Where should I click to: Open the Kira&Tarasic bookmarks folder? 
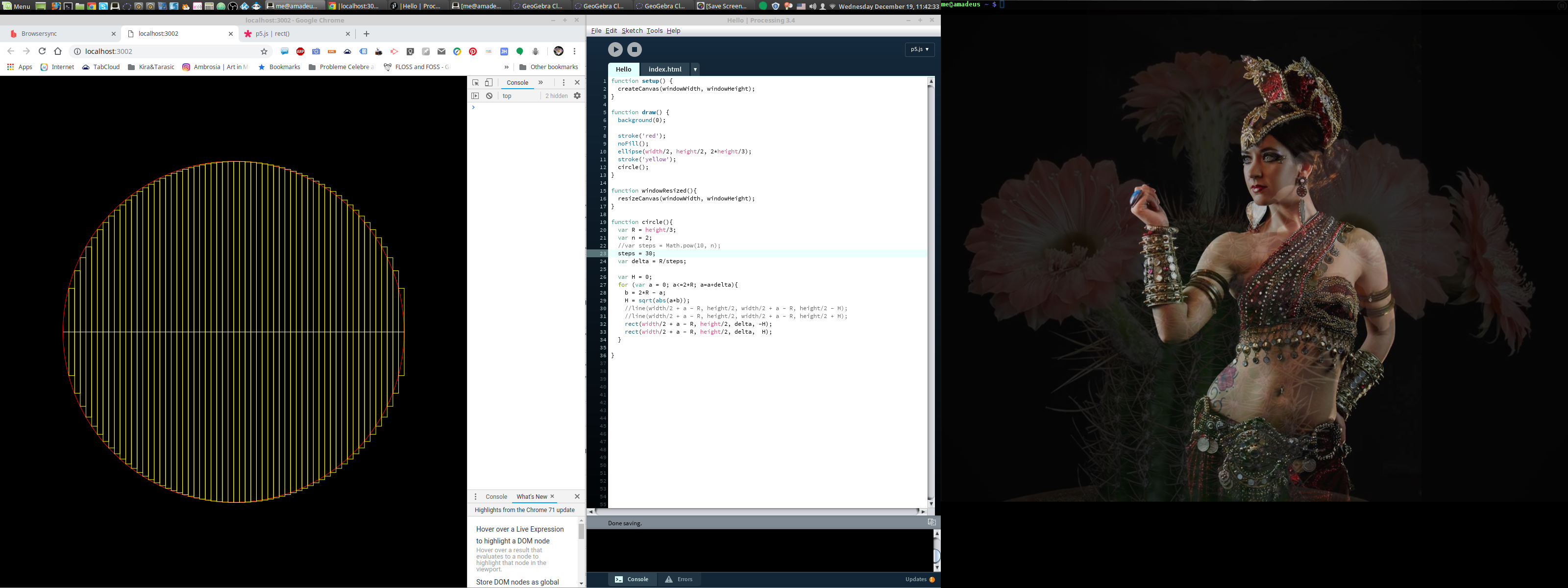[151, 67]
